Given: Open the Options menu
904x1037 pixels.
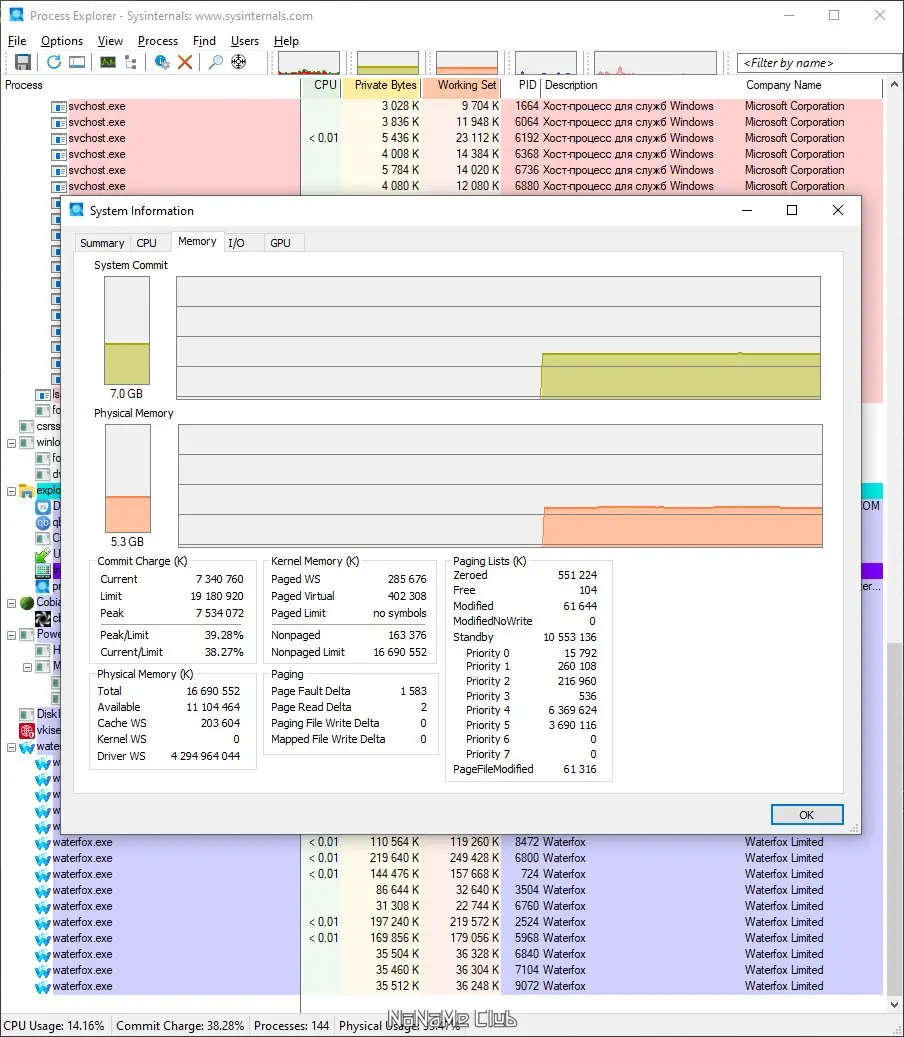Looking at the screenshot, I should coord(62,40).
